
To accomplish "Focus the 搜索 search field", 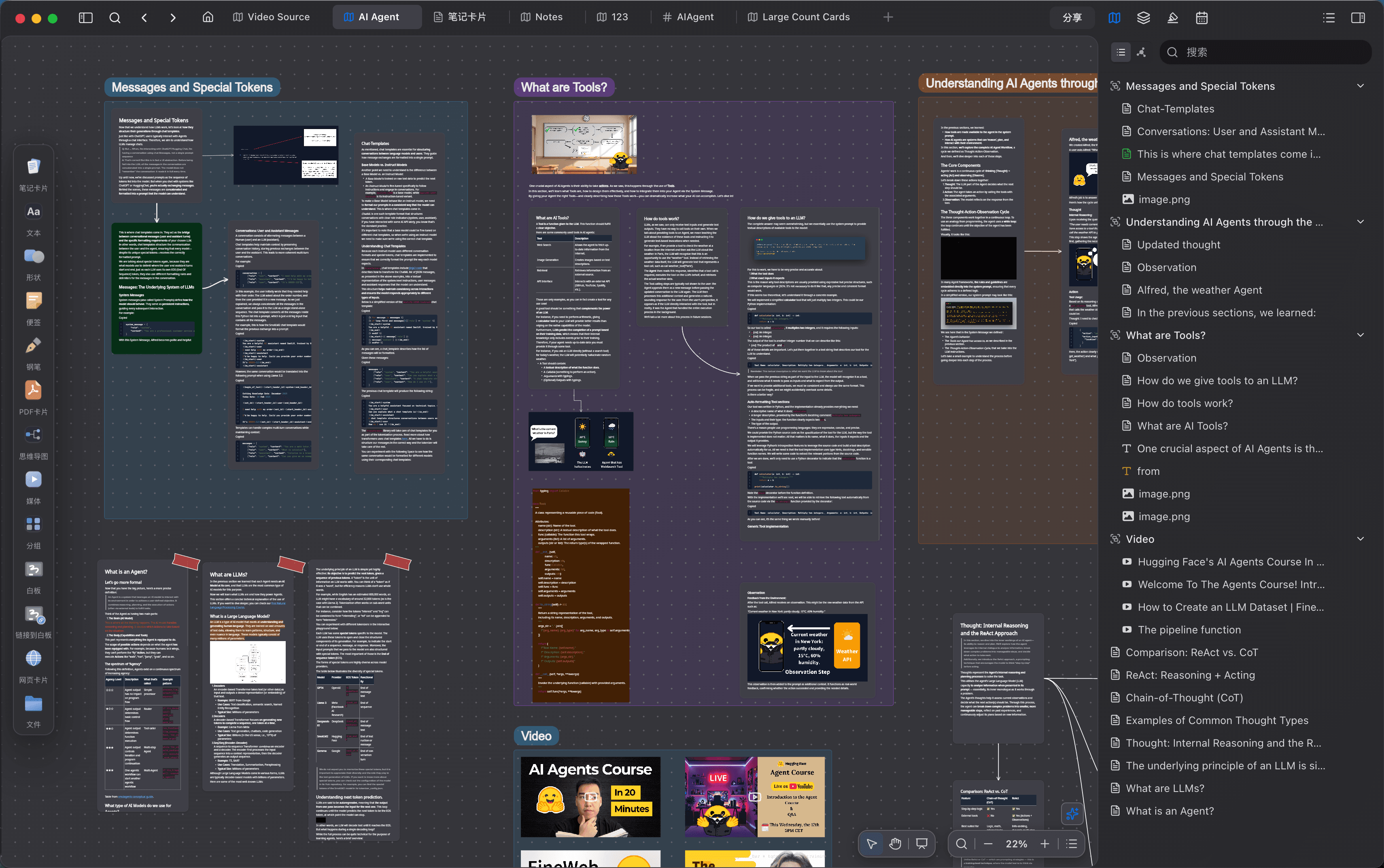I will coord(1265,52).
